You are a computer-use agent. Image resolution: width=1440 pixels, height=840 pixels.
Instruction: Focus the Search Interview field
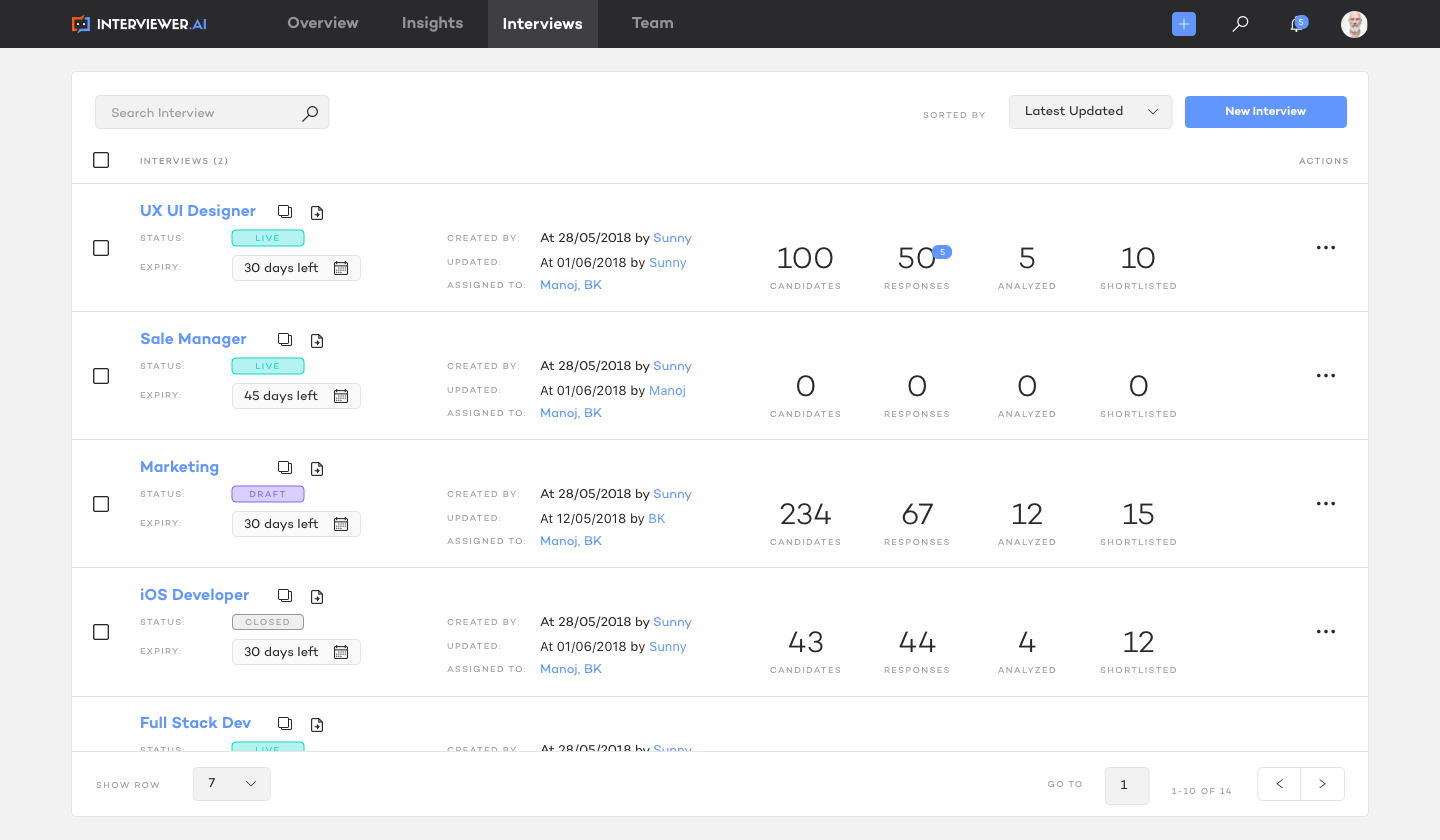(x=200, y=113)
